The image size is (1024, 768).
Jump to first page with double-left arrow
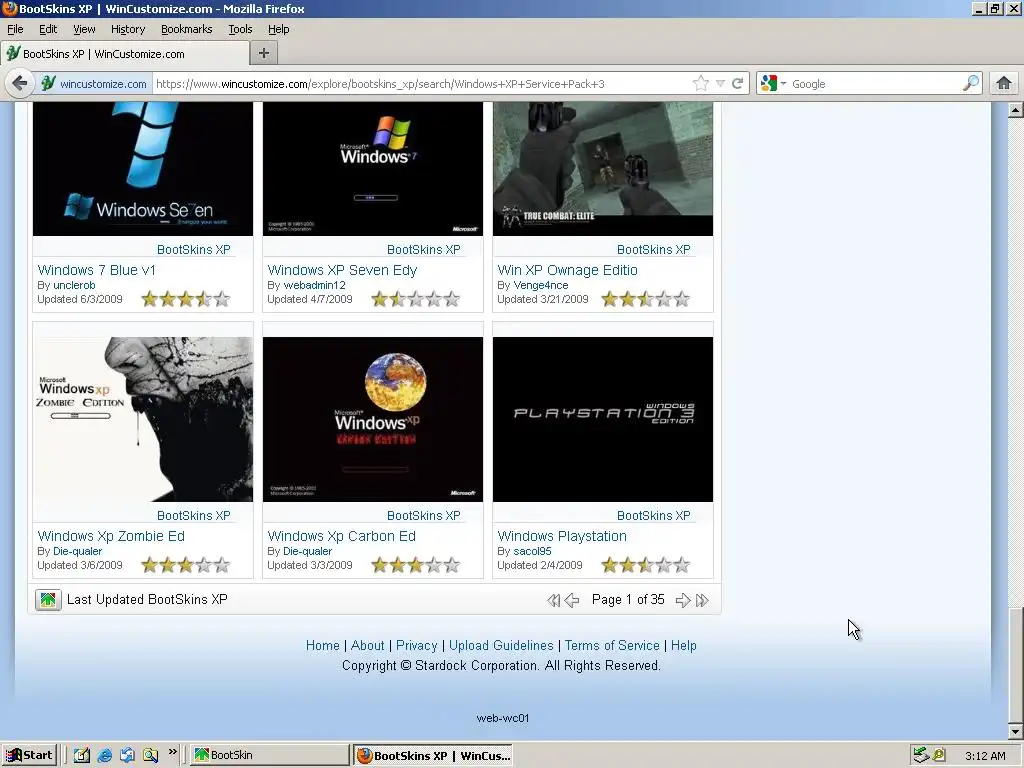click(x=554, y=600)
